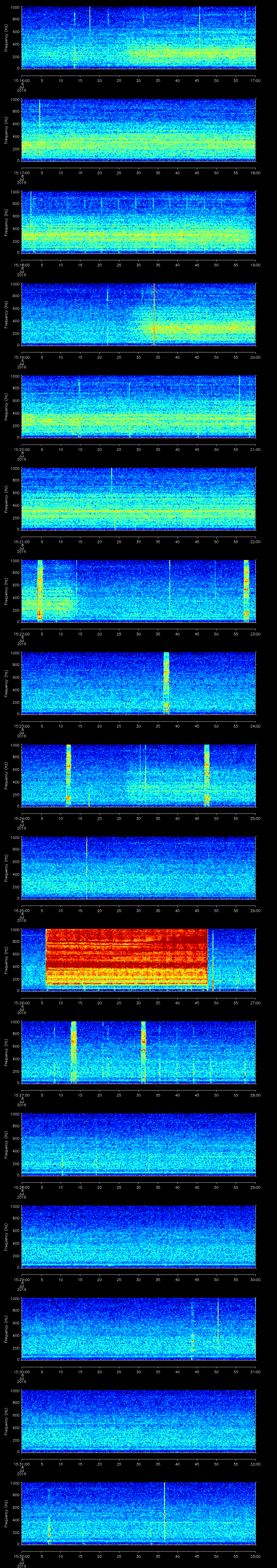Click the 15:25:00 time axis label
Image resolution: width=277 pixels, height=1568 pixels.
point(21,910)
